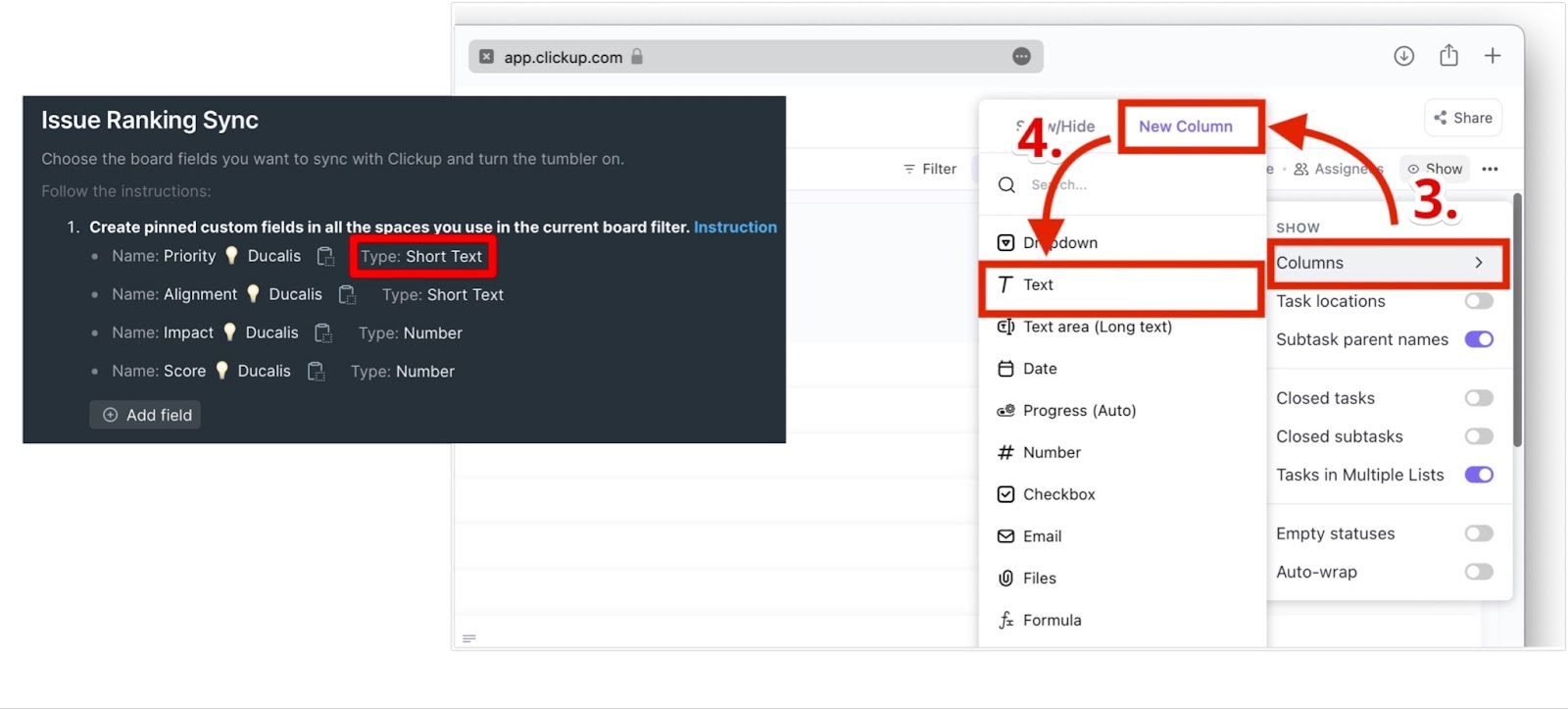Click the app.clickup.com address bar

click(756, 56)
